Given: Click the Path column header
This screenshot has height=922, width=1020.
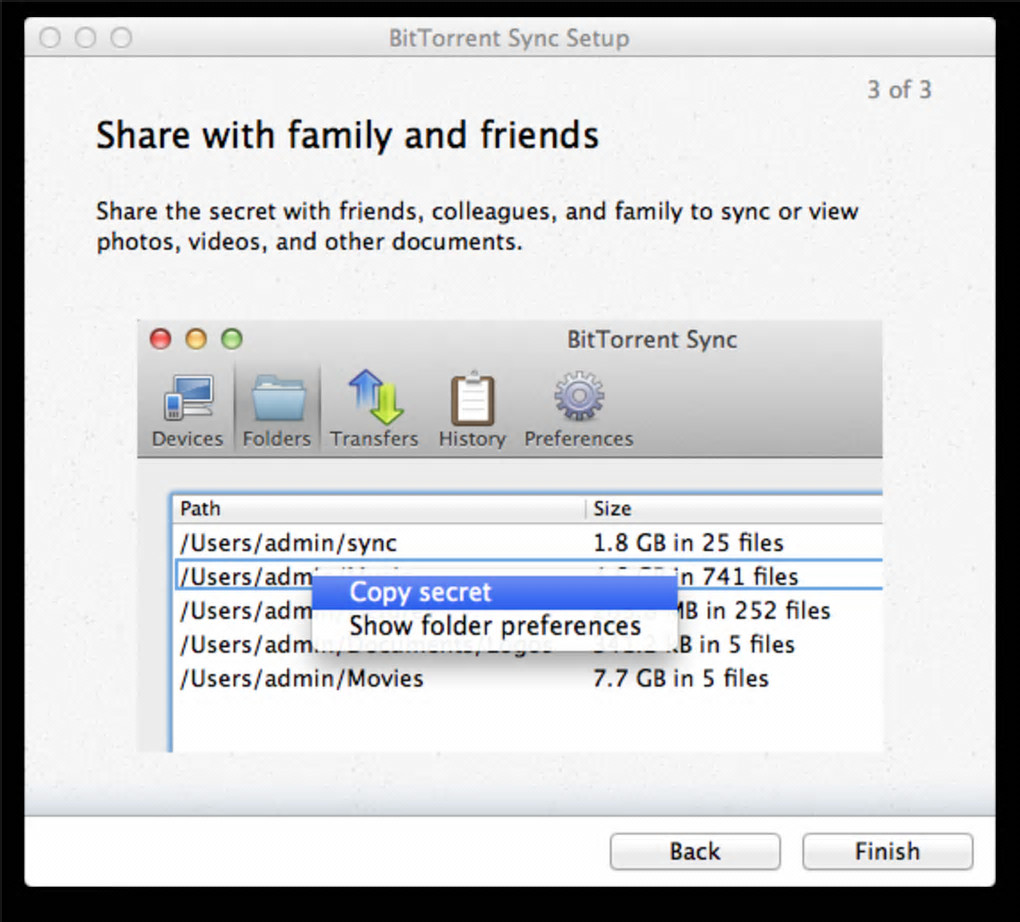Looking at the screenshot, I should click(379, 508).
